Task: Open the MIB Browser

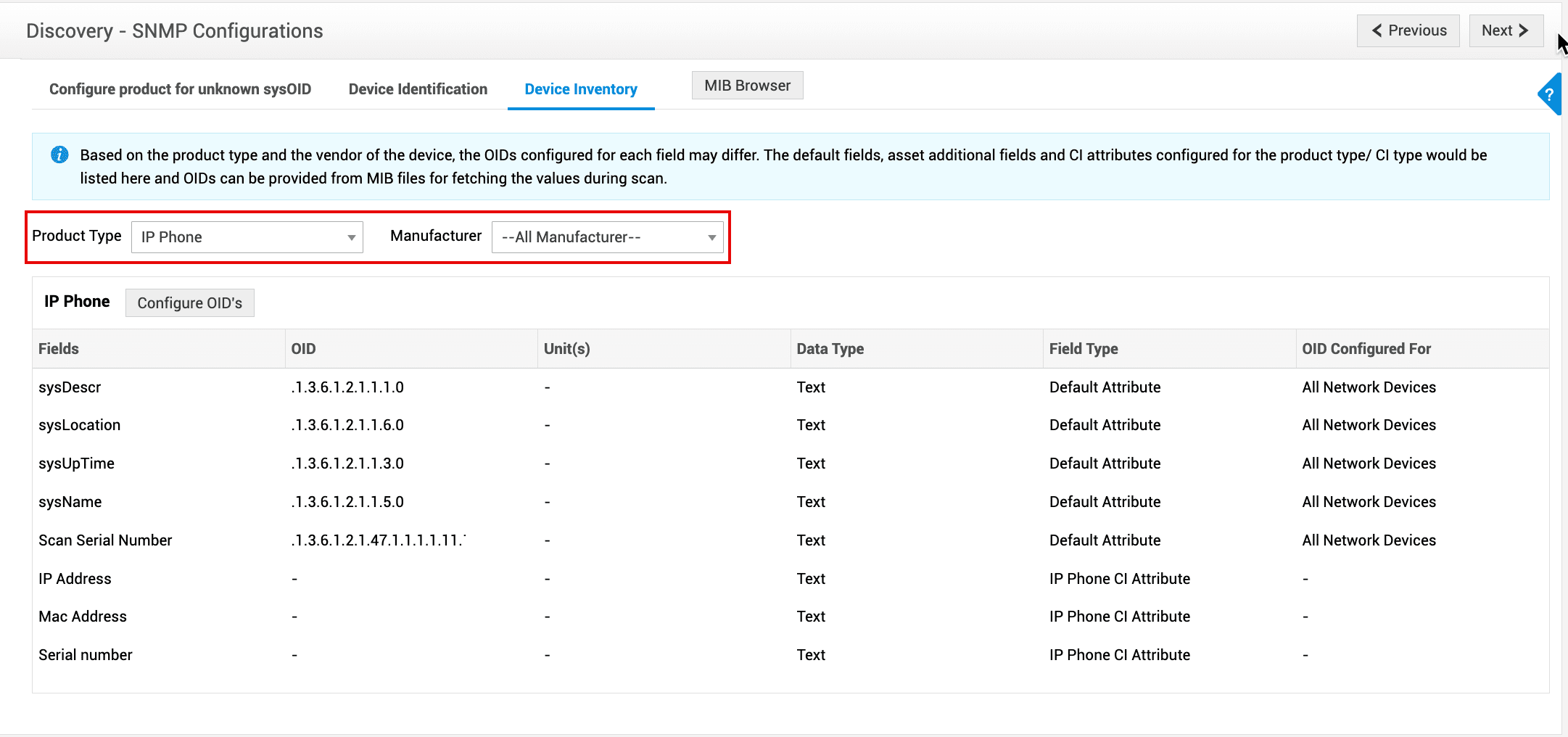Action: 747,86
